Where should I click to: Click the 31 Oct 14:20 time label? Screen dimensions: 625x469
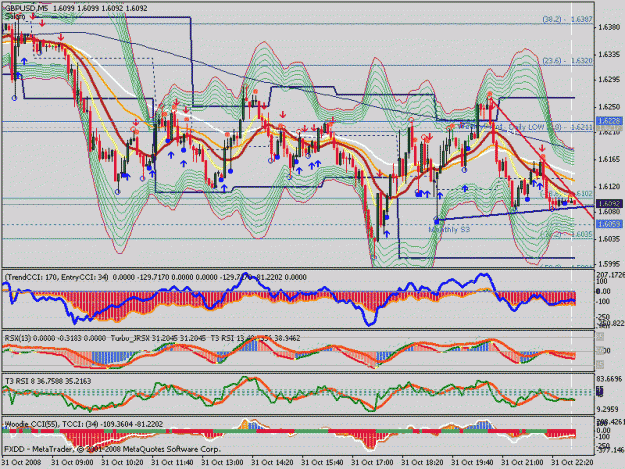pos(272,463)
